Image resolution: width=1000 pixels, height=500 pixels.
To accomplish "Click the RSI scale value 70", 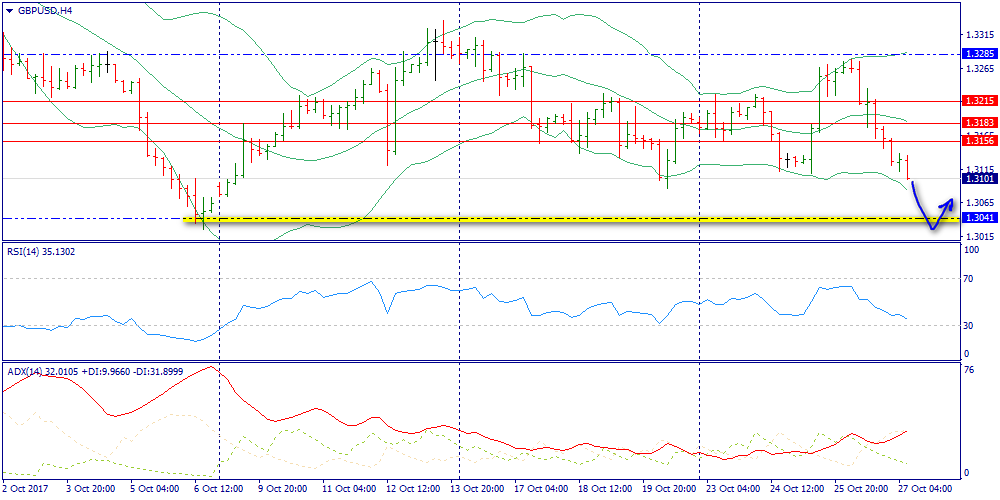I will [968, 279].
